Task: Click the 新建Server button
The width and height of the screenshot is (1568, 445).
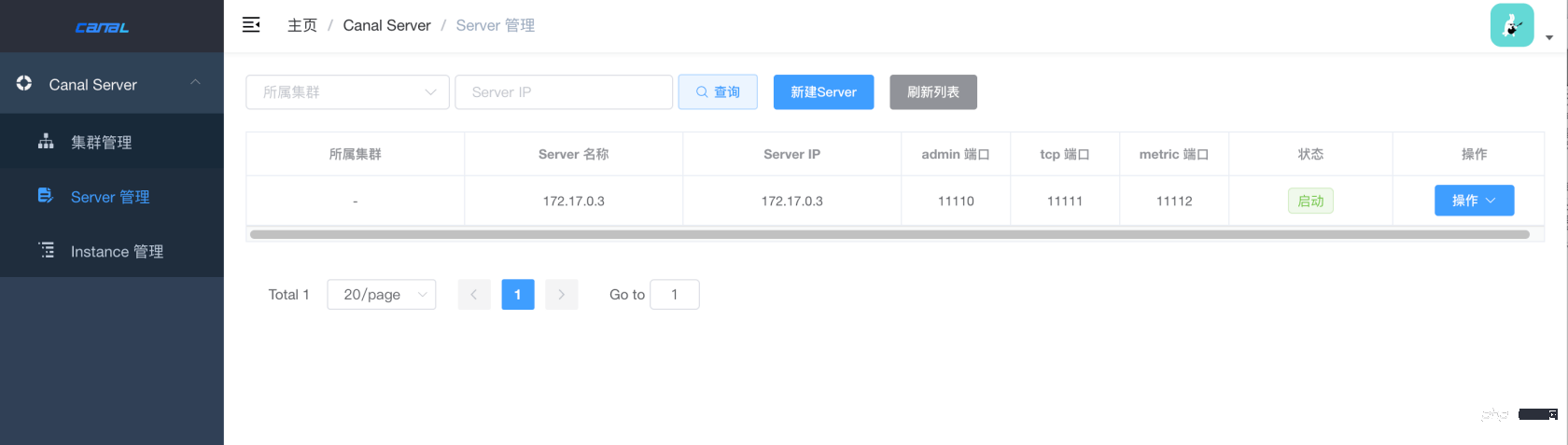Action: 823,92
